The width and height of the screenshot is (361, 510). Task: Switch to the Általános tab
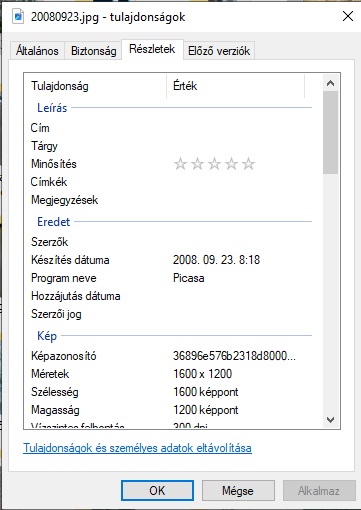coord(37,51)
